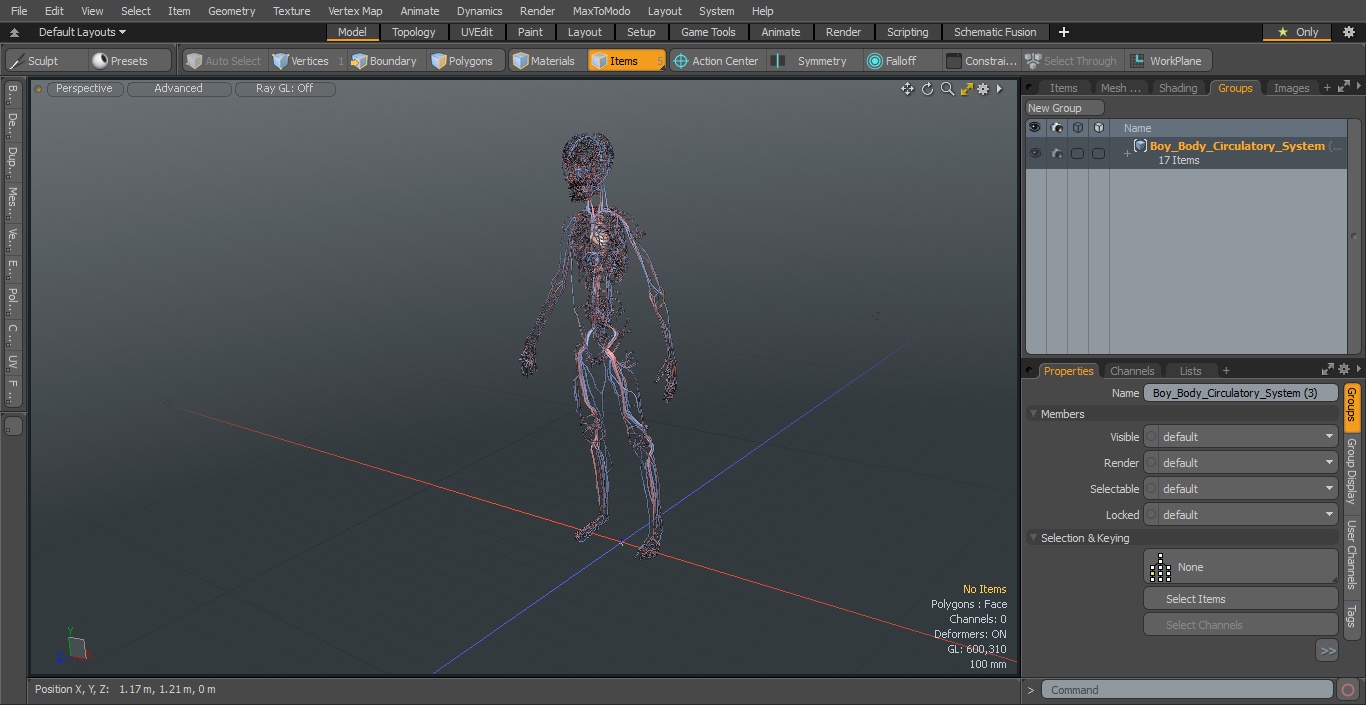The width and height of the screenshot is (1366, 705).
Task: Open viewport settings gear icon
Action: 983,89
